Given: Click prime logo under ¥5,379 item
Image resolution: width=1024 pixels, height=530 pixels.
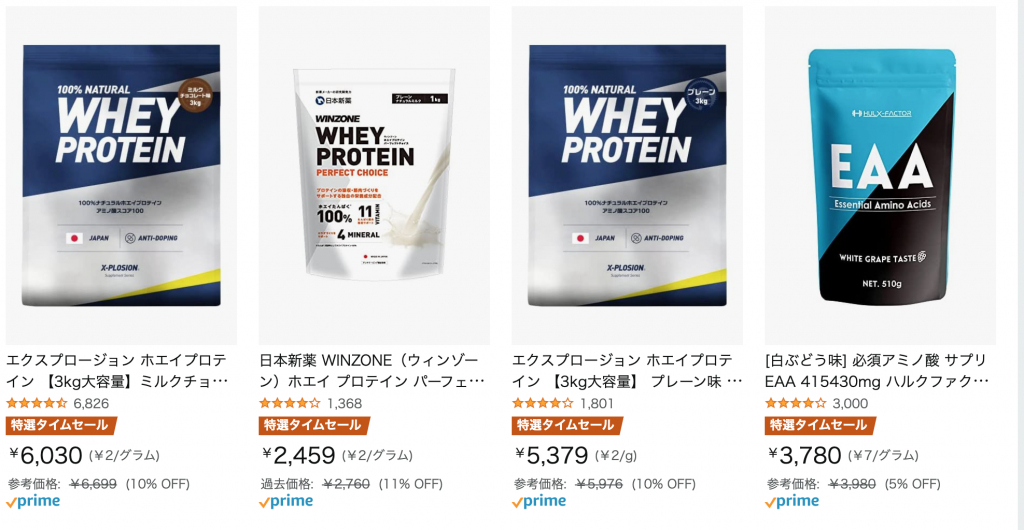Looking at the screenshot, I should click(539, 502).
